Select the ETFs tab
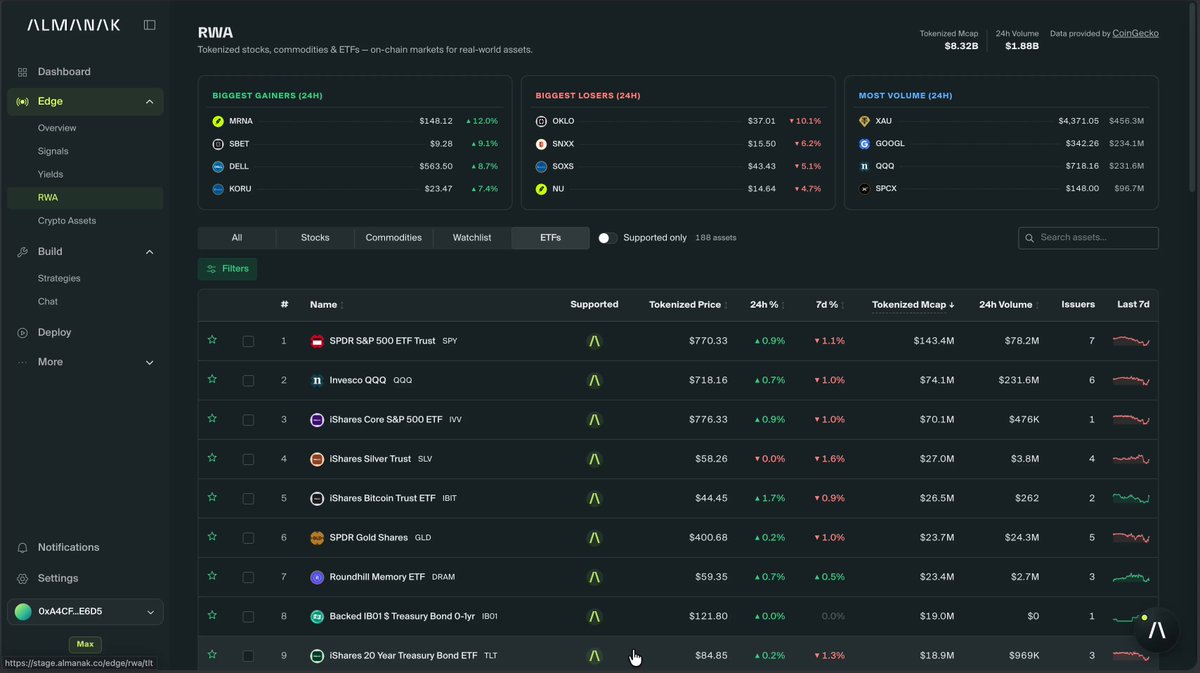Viewport: 1200px width, 673px height. point(550,238)
